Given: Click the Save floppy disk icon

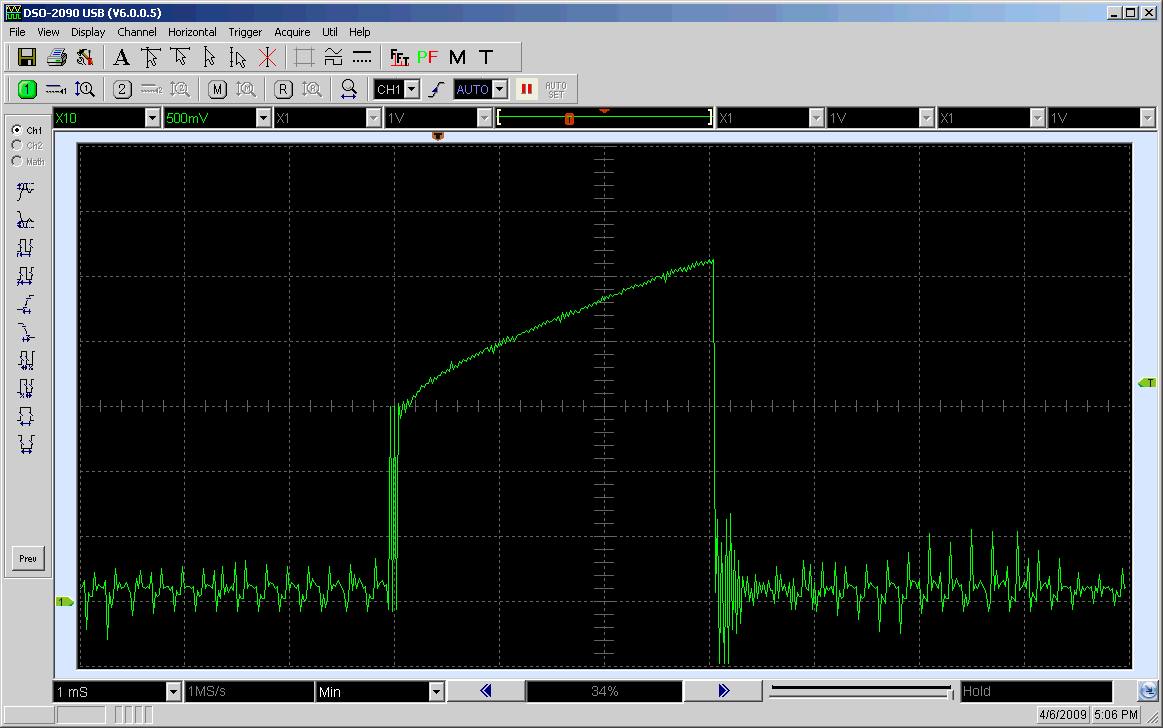Looking at the screenshot, I should coord(27,57).
